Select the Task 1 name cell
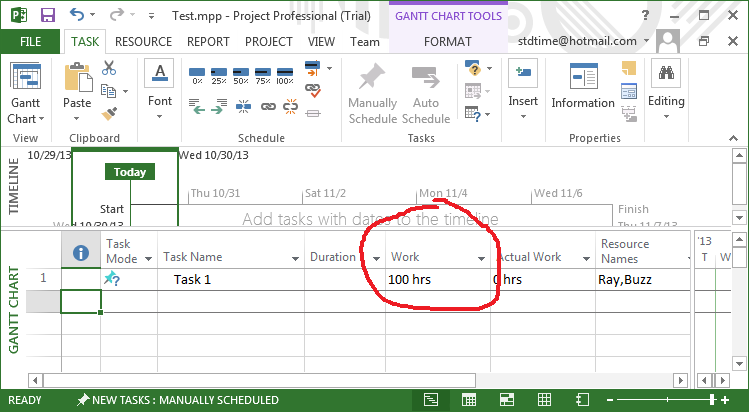 [231, 279]
